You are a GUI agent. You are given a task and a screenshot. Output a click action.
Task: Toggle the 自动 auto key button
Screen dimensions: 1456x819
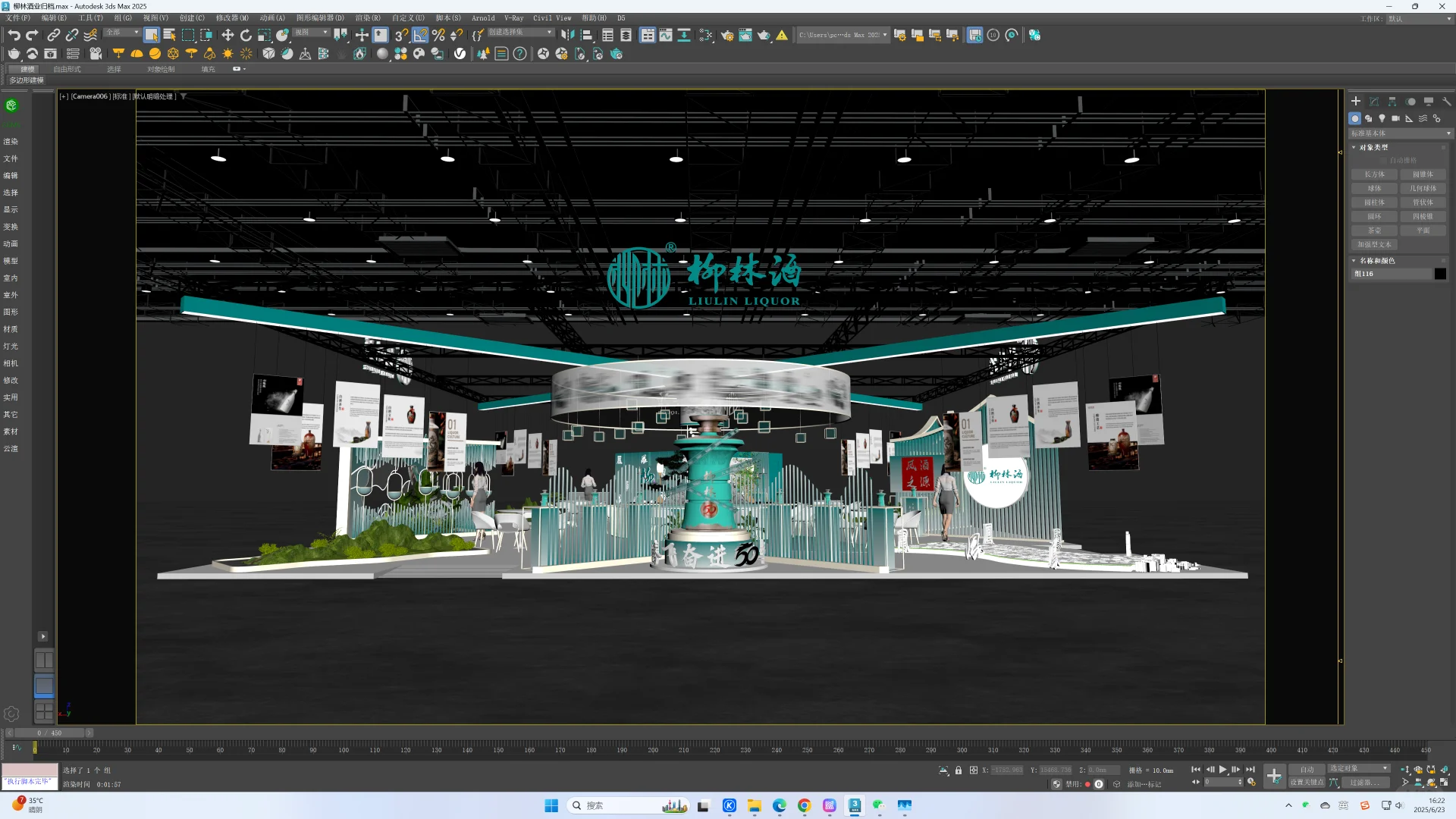click(x=1307, y=769)
